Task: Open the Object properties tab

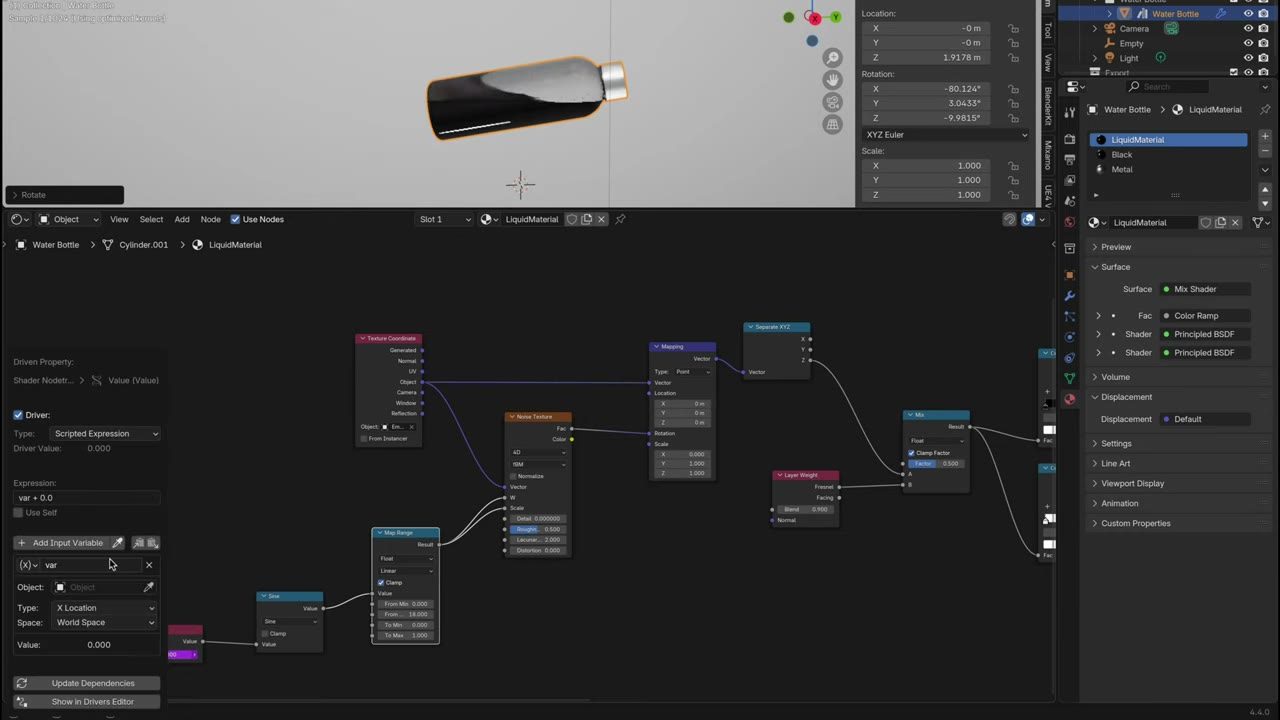Action: coord(1070,275)
